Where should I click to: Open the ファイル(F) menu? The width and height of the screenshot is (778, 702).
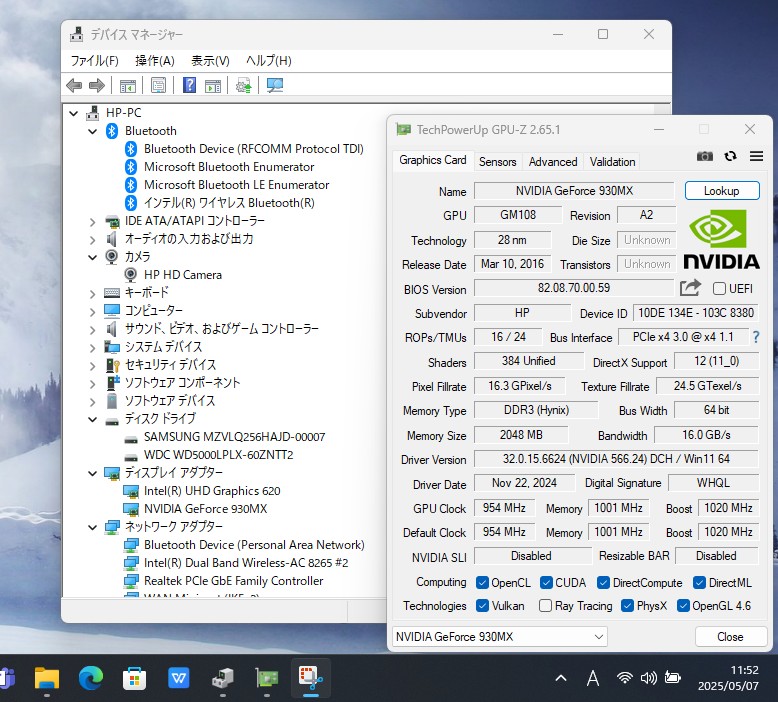pyautogui.click(x=94, y=61)
